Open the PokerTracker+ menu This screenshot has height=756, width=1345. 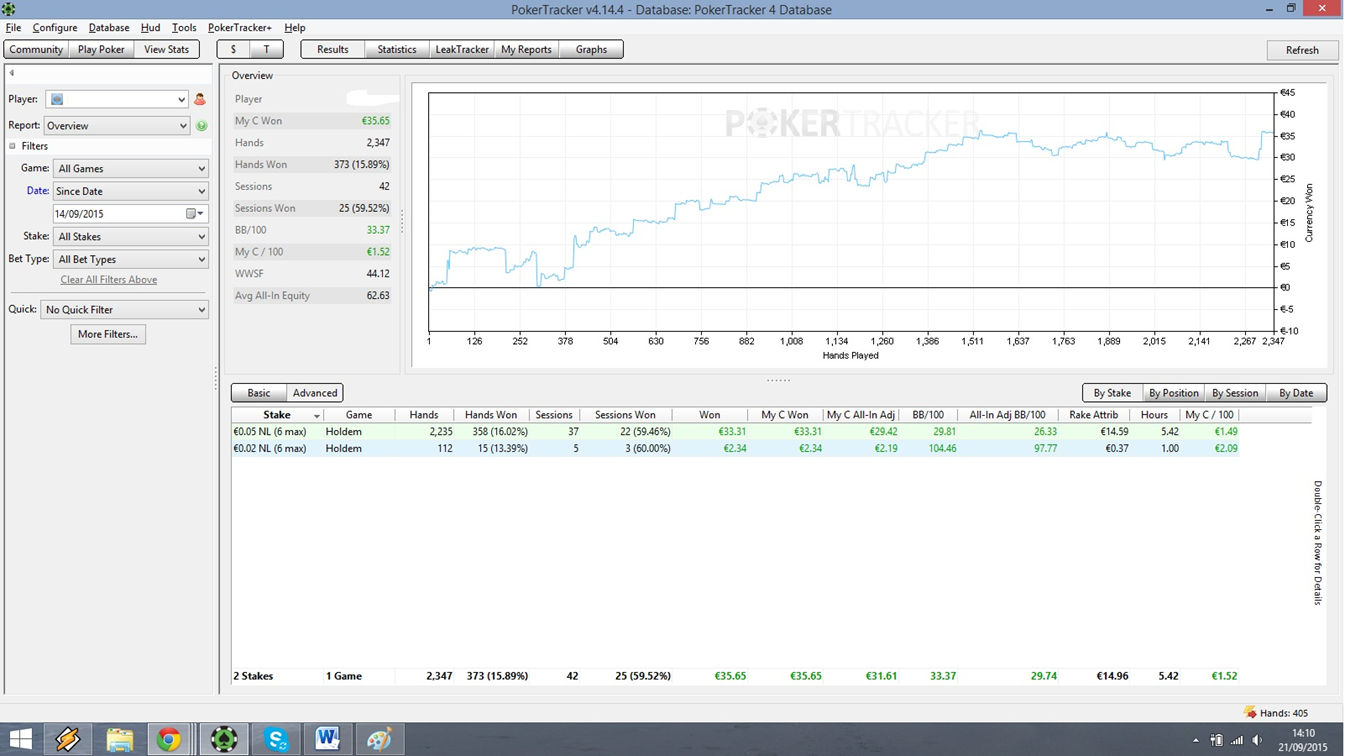pyautogui.click(x=240, y=28)
